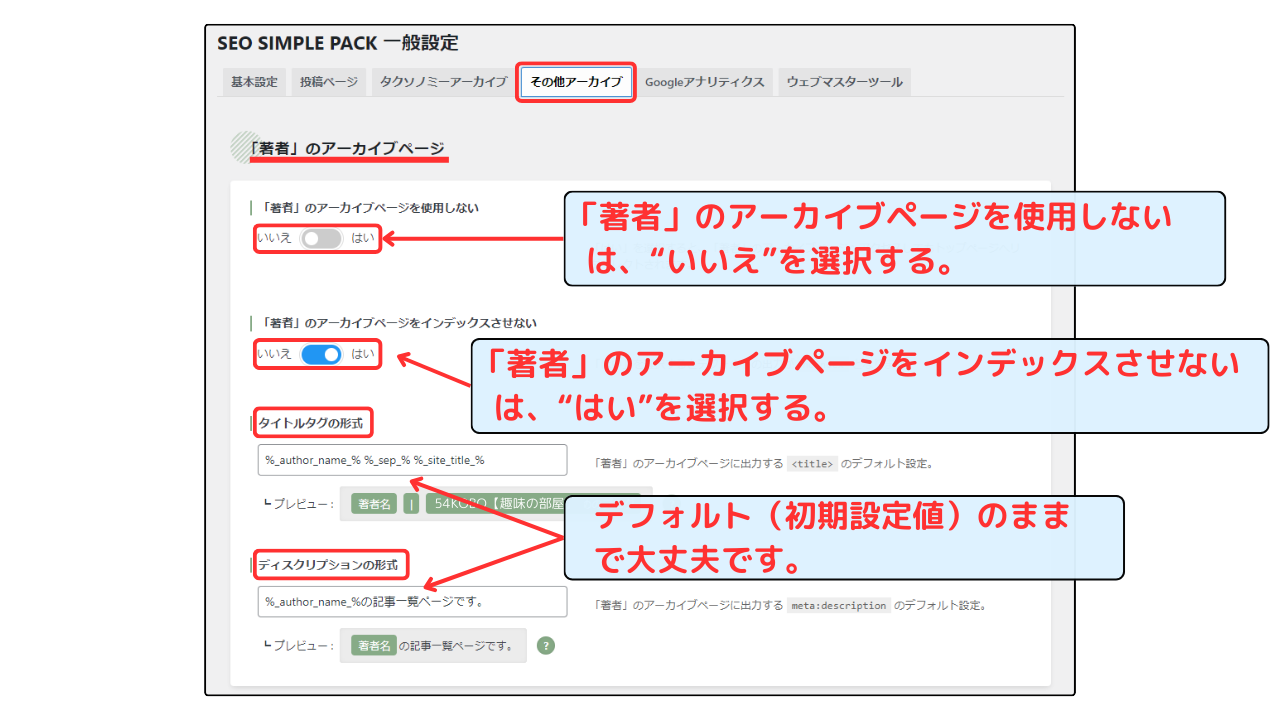Image resolution: width=1280 pixels, height=720 pixels.
Task: Click the ディスクリプションの形式 input field
Action: point(412,602)
